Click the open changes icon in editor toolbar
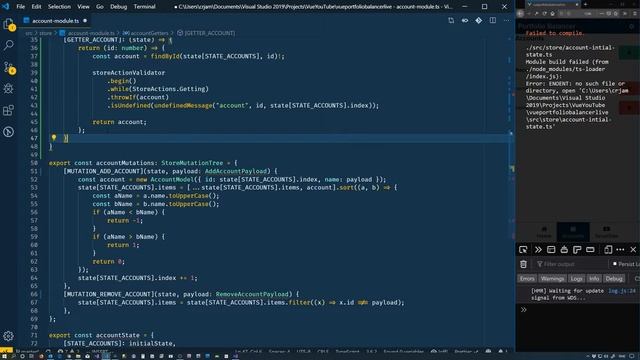 click(x=465, y=20)
